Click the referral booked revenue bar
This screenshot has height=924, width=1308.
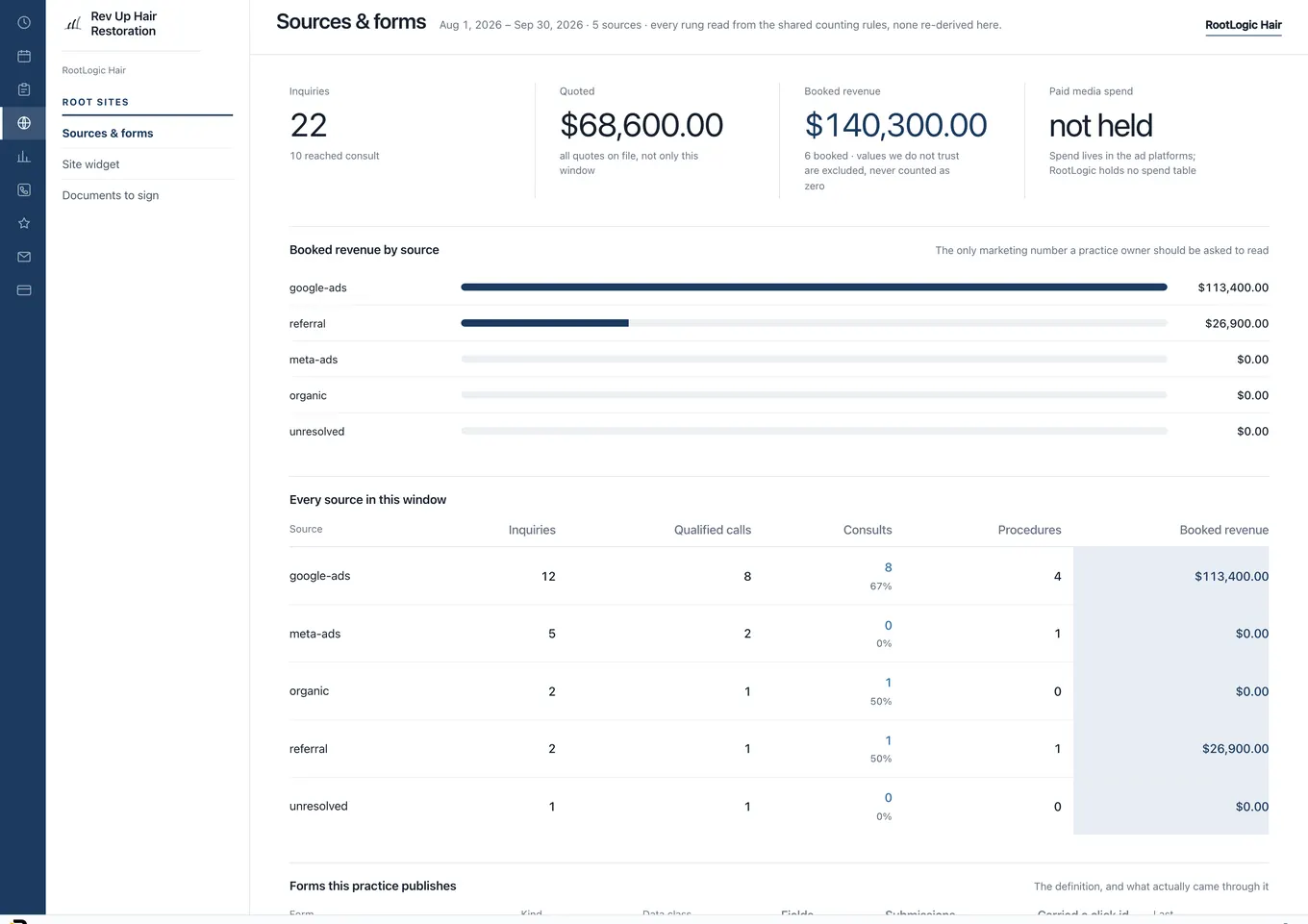tap(544, 323)
